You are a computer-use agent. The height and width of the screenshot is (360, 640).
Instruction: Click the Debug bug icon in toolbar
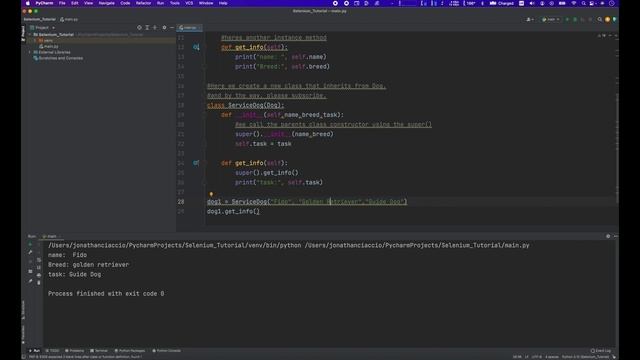click(575, 19)
